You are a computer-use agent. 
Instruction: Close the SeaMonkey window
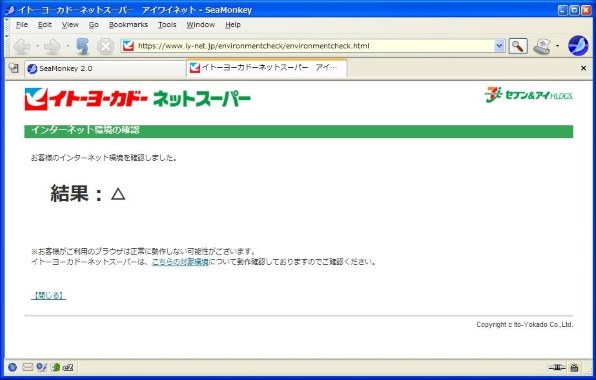[x=586, y=10]
